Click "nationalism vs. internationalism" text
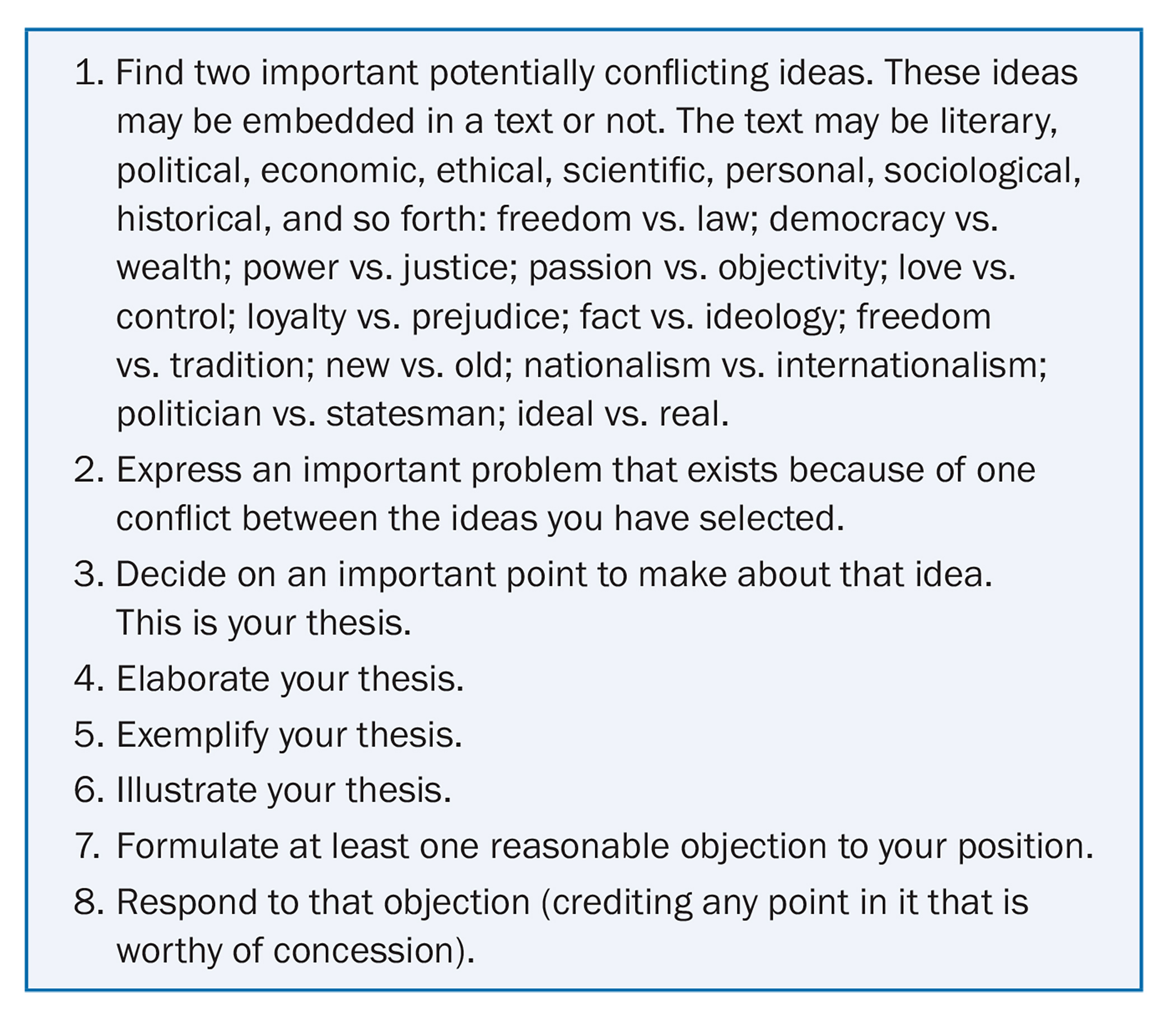Image resolution: width=1176 pixels, height=1024 pixels. (785, 366)
